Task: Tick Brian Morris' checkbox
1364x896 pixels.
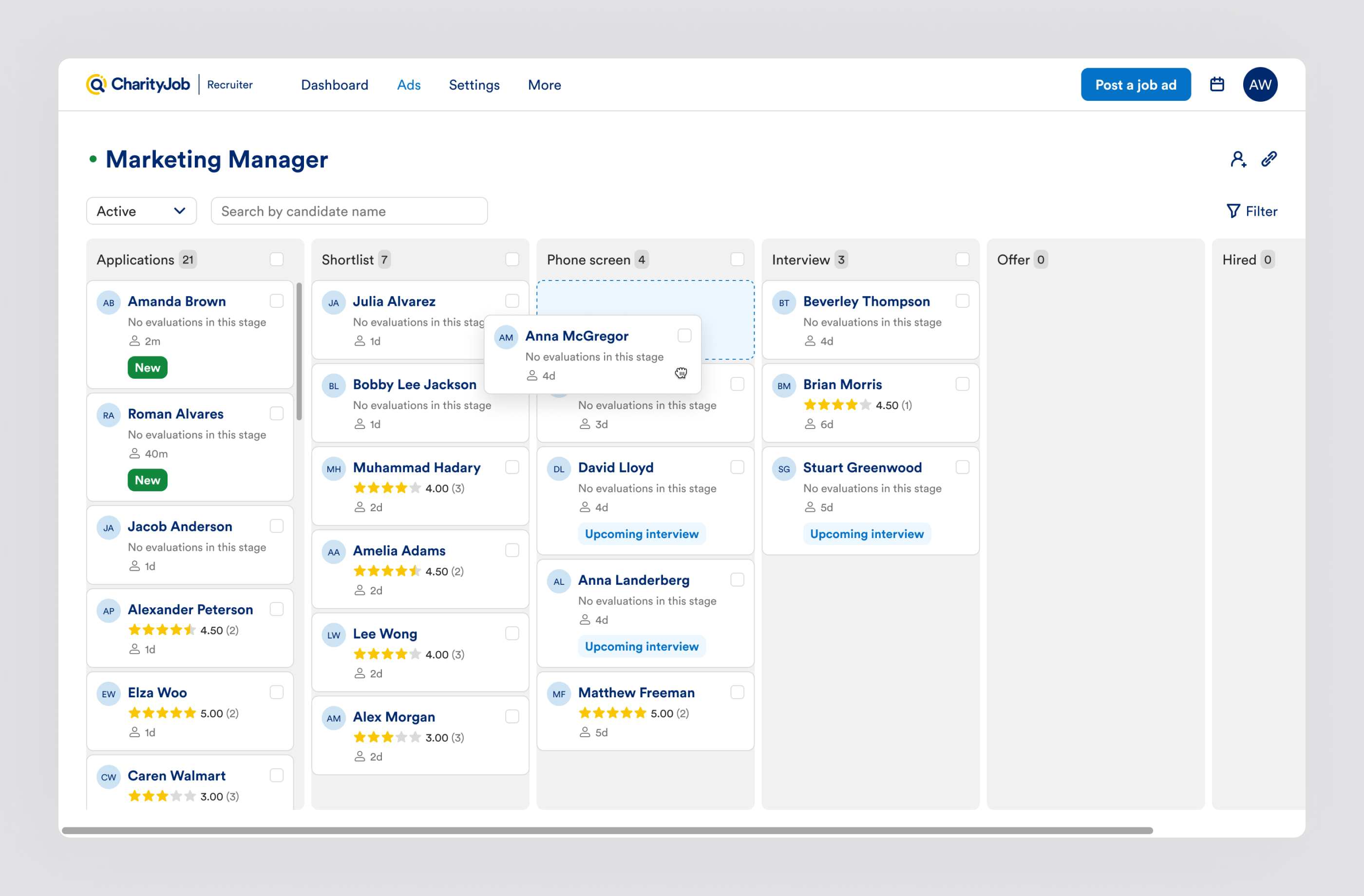Action: coord(963,384)
